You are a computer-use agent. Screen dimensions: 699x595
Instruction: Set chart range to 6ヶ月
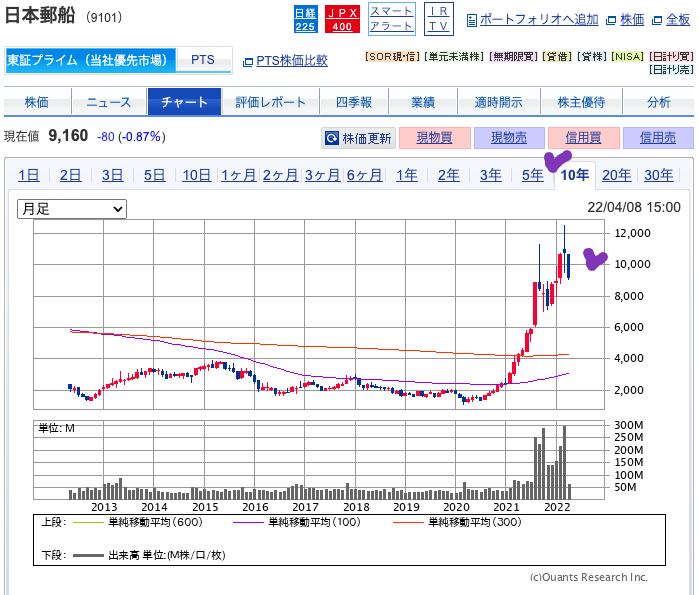tap(364, 175)
